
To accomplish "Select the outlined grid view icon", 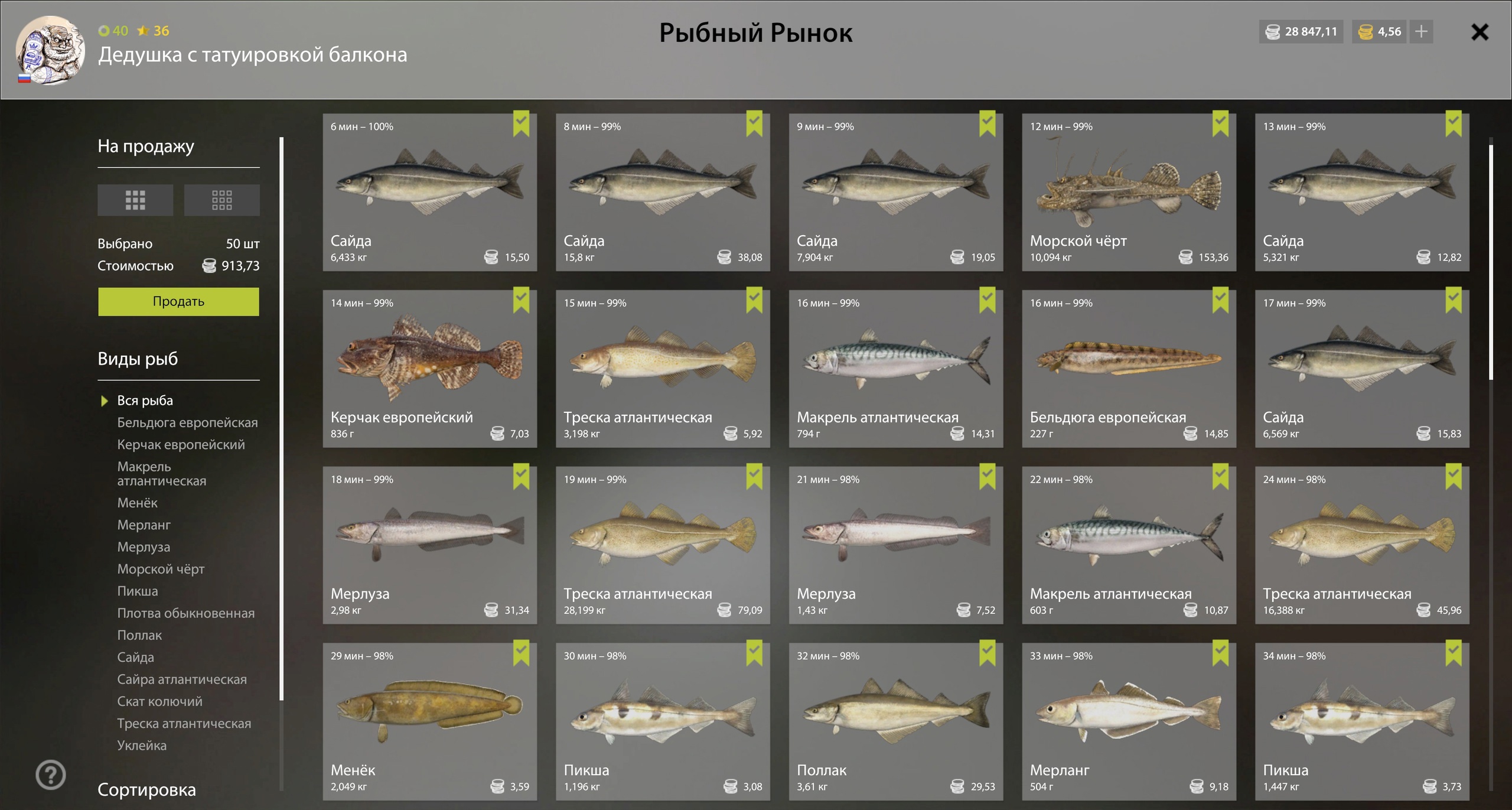I will click(221, 200).
